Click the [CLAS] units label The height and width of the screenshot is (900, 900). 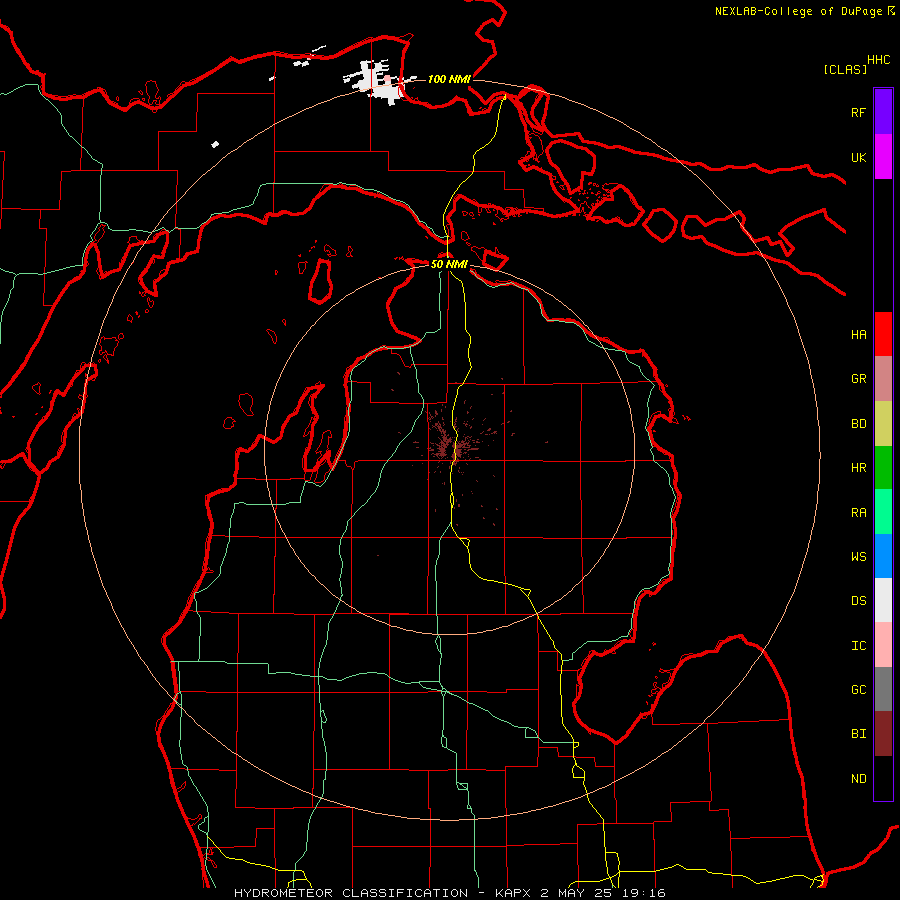(845, 69)
